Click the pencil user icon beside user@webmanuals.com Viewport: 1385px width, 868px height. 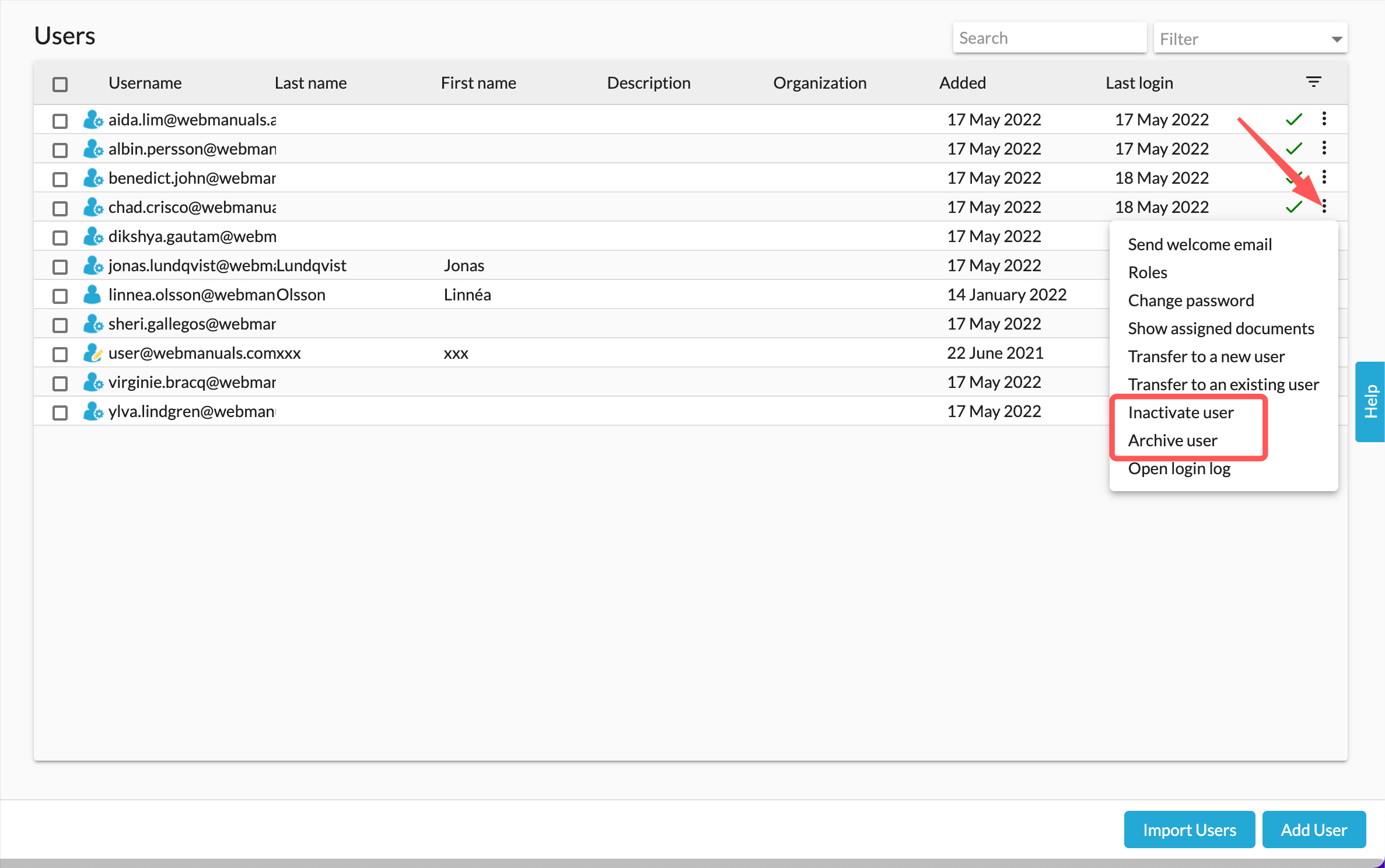click(x=93, y=353)
